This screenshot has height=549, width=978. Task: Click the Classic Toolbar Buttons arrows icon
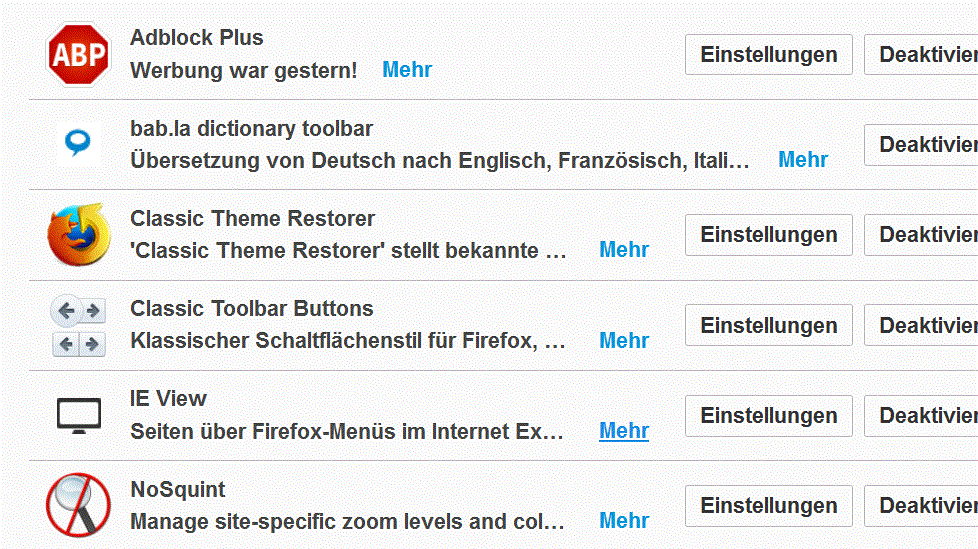[x=78, y=326]
